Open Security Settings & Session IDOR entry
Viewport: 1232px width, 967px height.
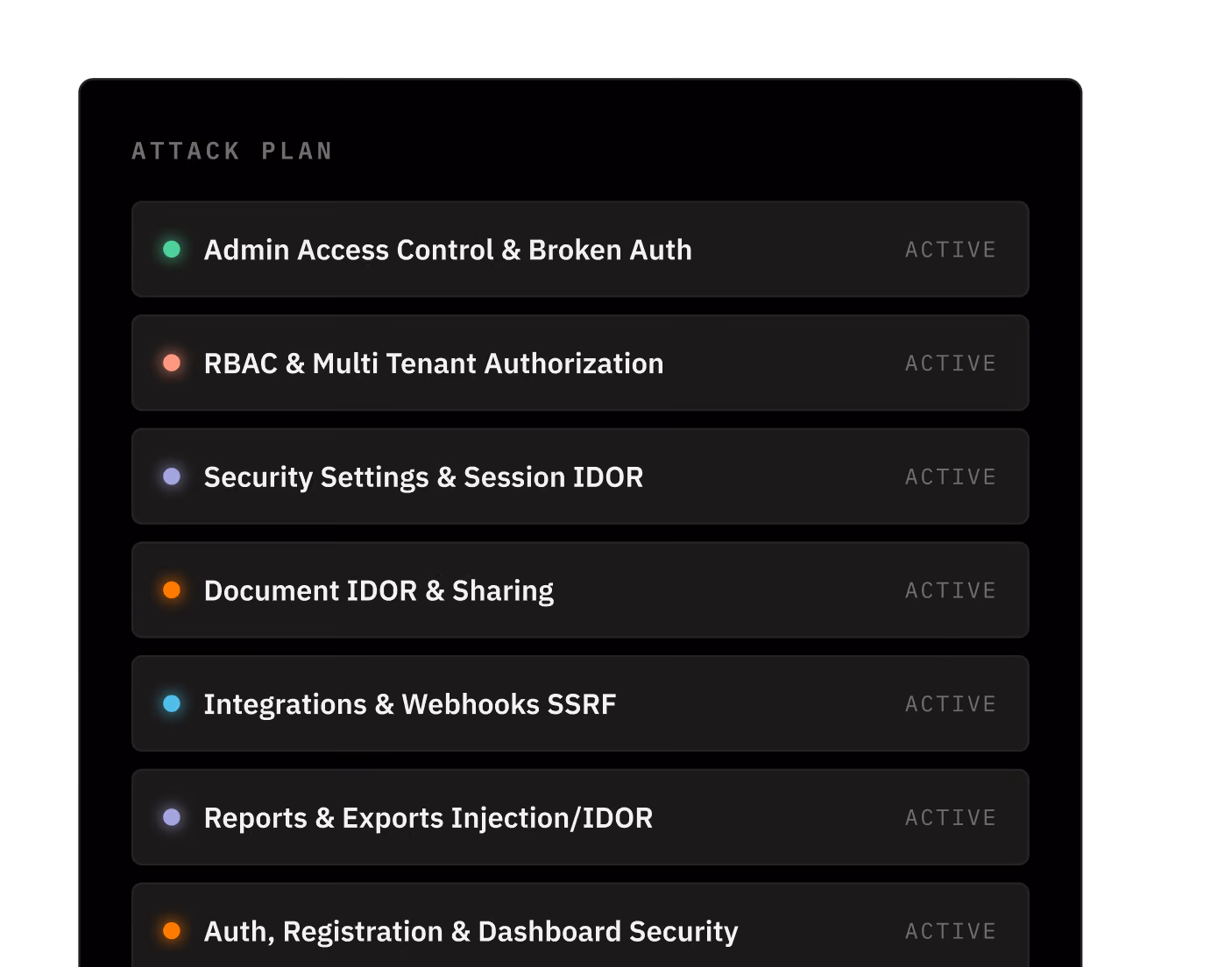pos(580,476)
